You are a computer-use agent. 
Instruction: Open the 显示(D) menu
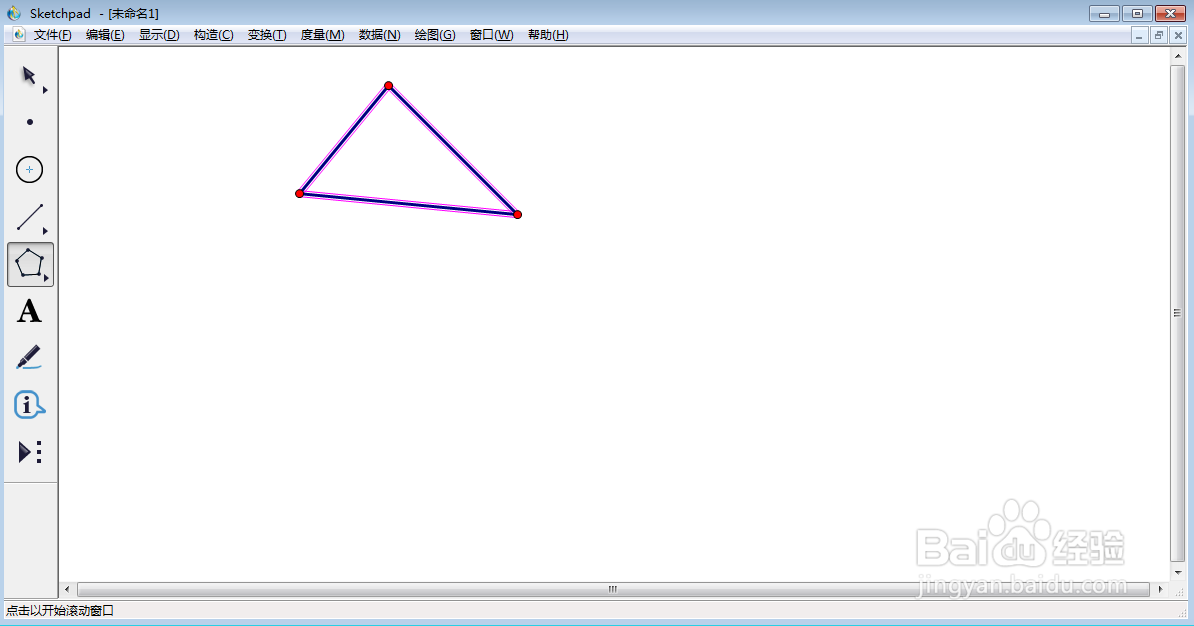pos(158,35)
